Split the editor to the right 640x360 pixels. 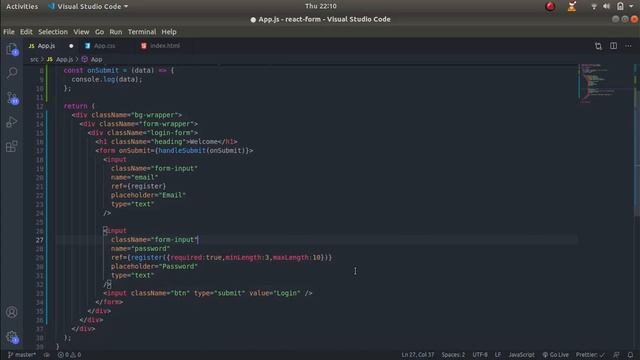(613, 46)
